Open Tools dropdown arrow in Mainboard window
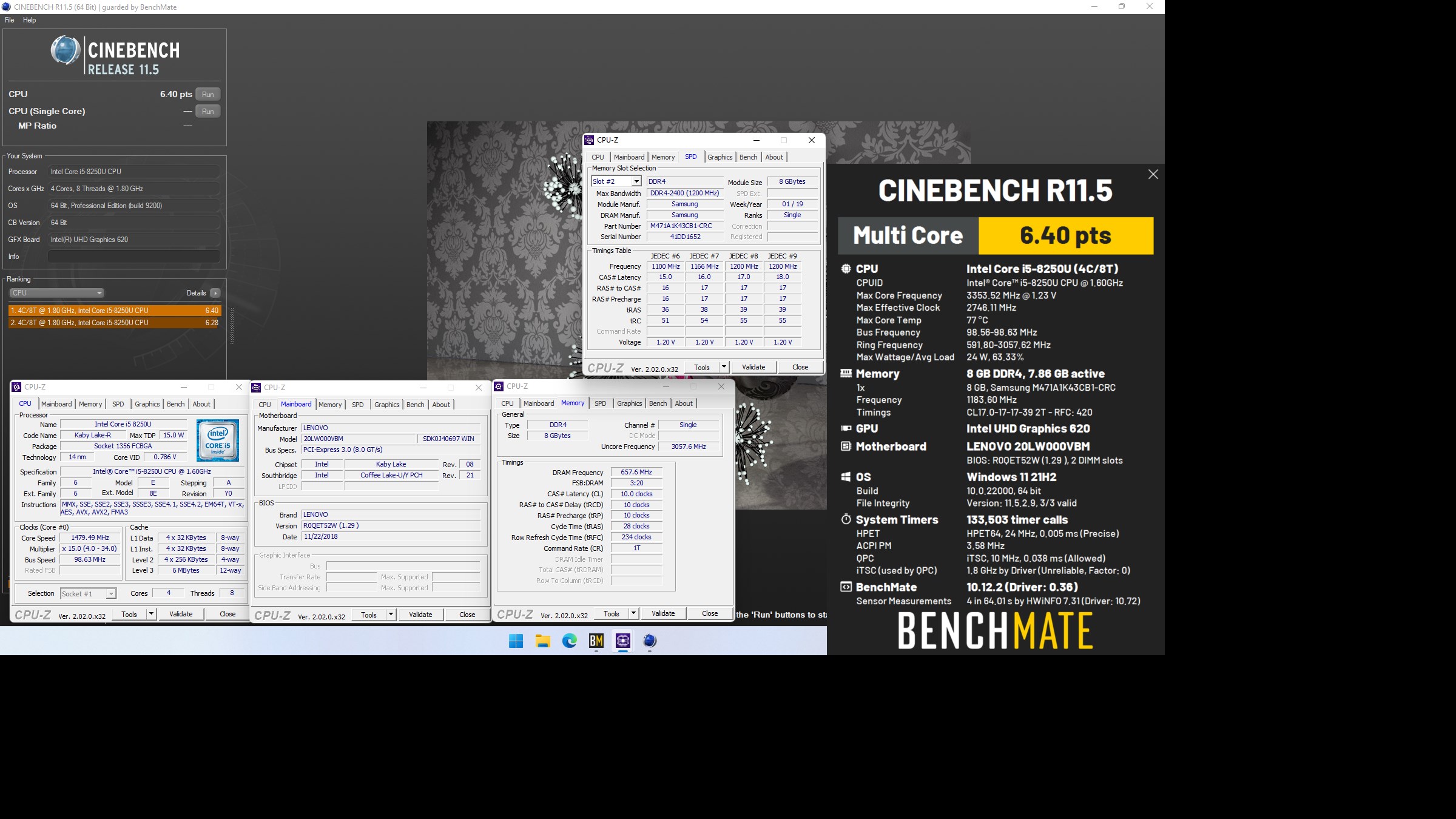Image resolution: width=1456 pixels, height=819 pixels. pyautogui.click(x=391, y=615)
